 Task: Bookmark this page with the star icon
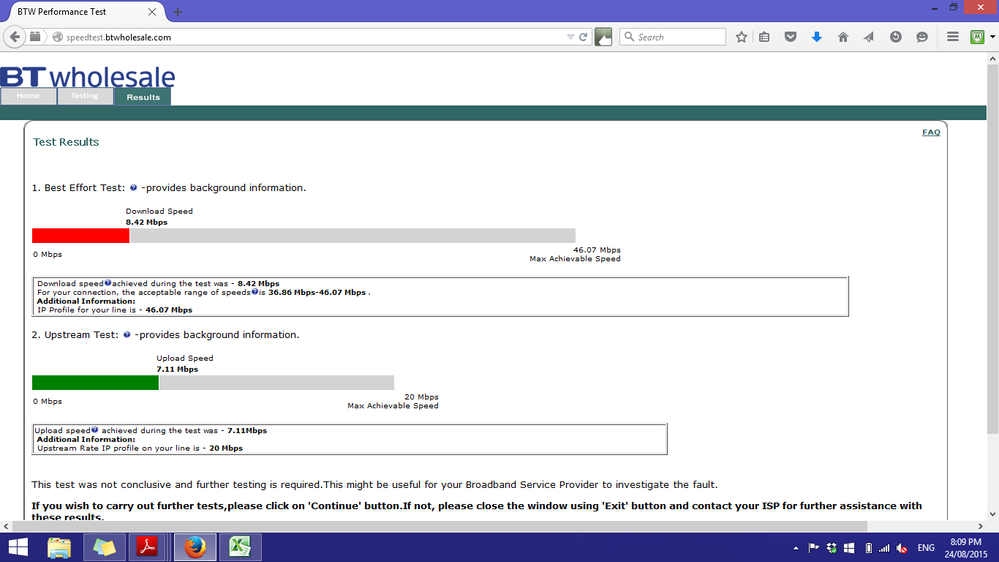[741, 37]
